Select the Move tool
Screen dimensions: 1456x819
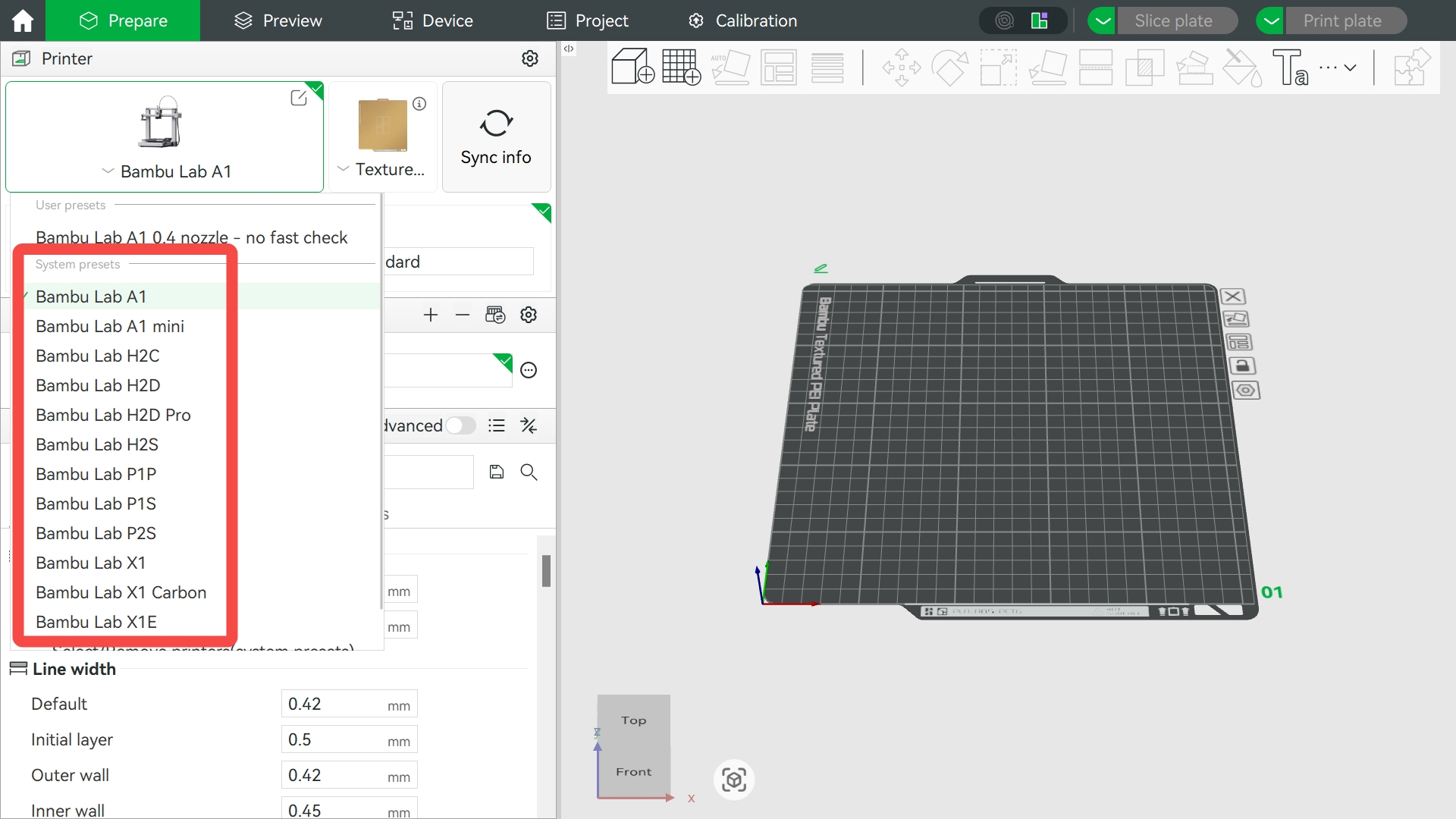click(902, 67)
